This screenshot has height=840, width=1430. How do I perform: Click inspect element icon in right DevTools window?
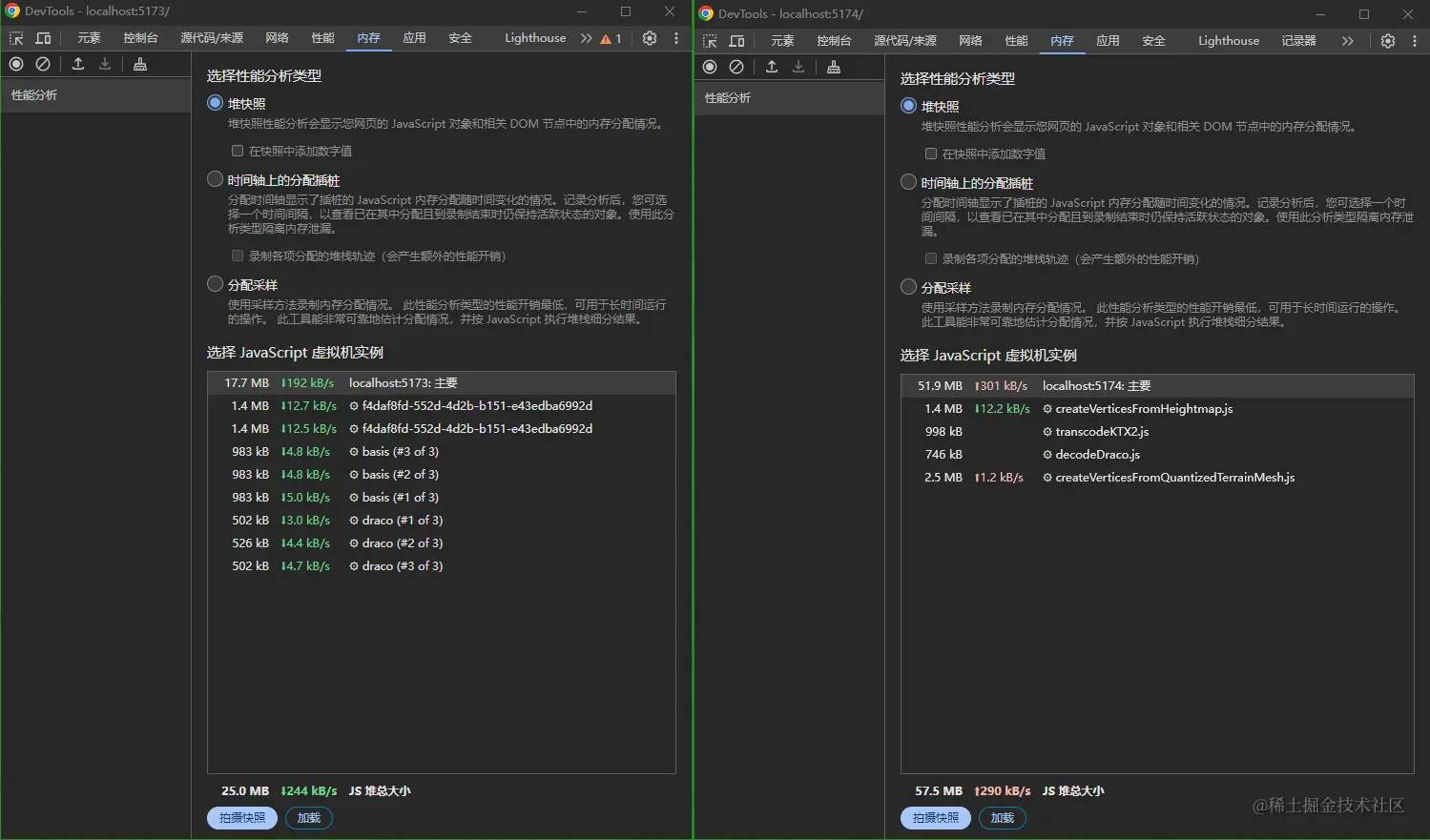(710, 41)
